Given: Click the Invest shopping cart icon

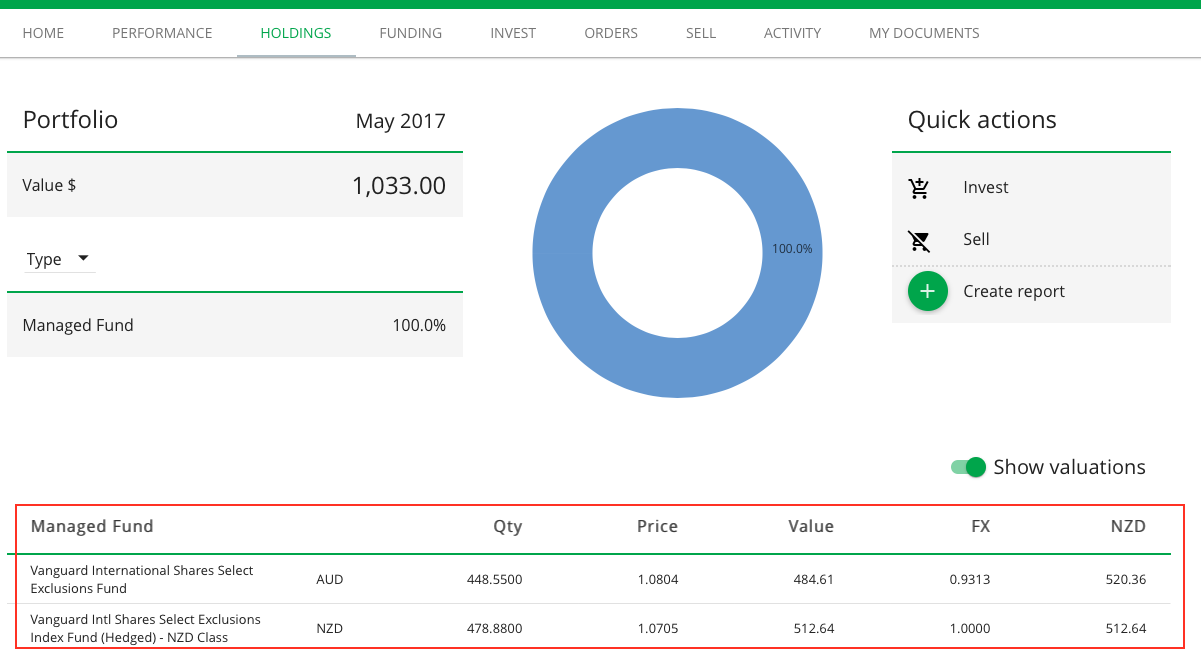Looking at the screenshot, I should pyautogui.click(x=919, y=188).
